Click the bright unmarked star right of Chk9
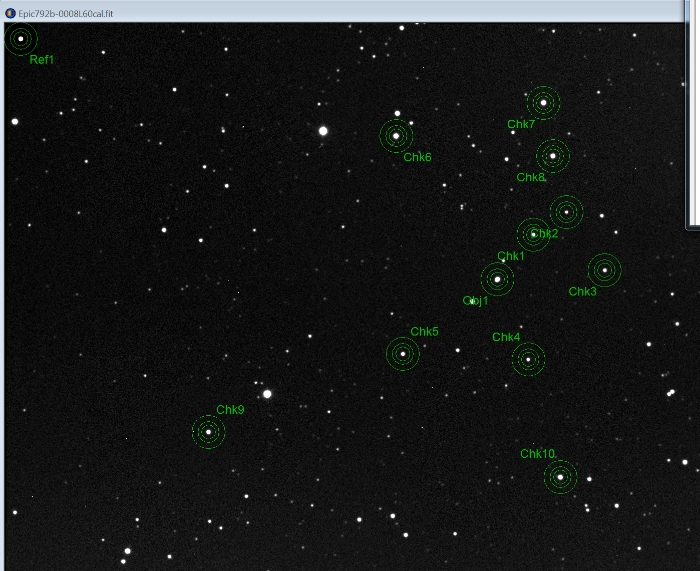The image size is (700, 571). (x=267, y=394)
